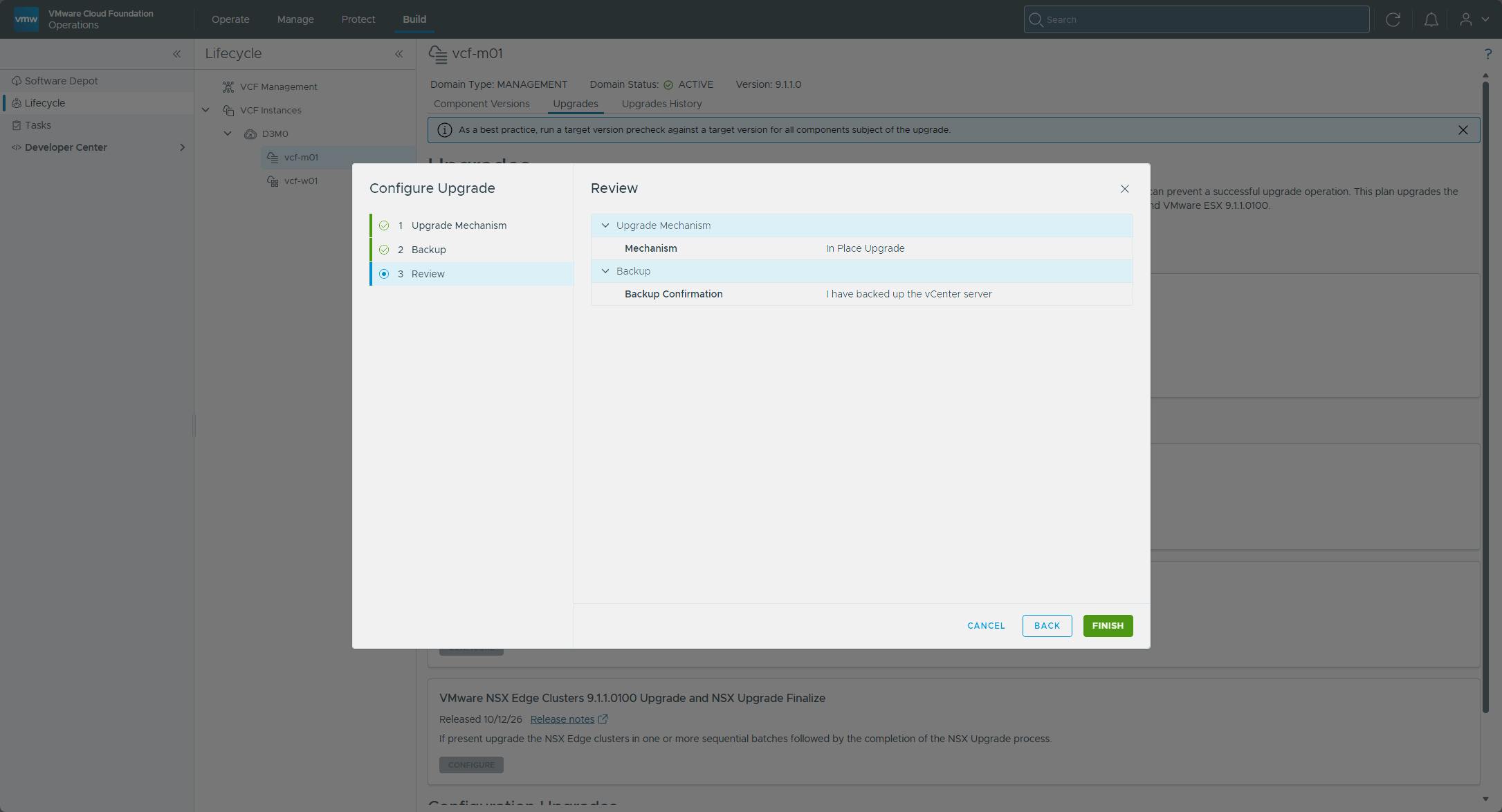This screenshot has width=1502, height=812.
Task: Click into the Search field
Action: [1196, 19]
